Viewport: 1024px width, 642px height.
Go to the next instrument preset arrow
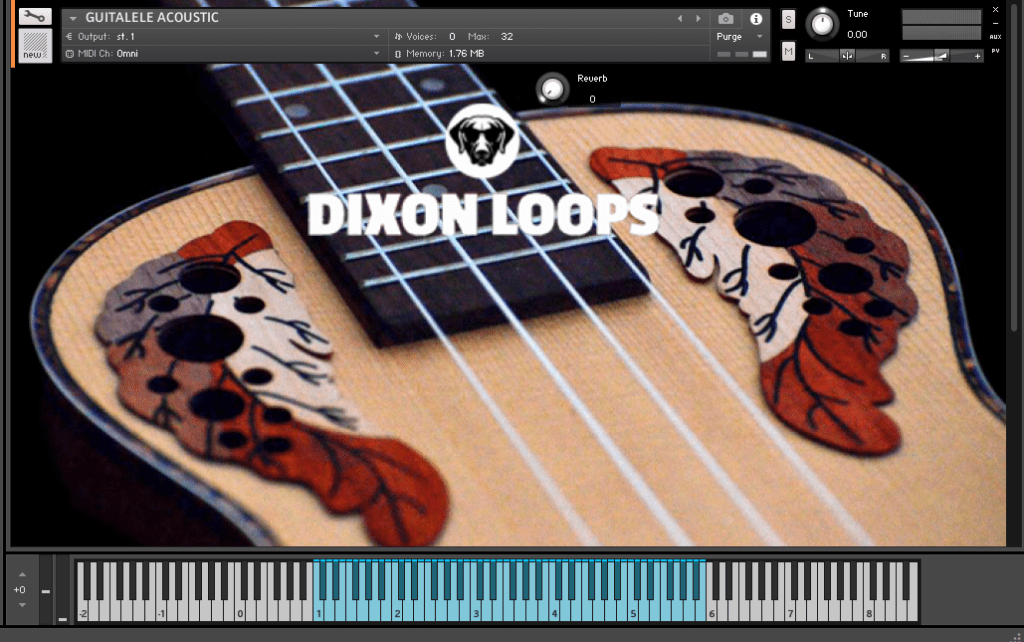click(696, 18)
